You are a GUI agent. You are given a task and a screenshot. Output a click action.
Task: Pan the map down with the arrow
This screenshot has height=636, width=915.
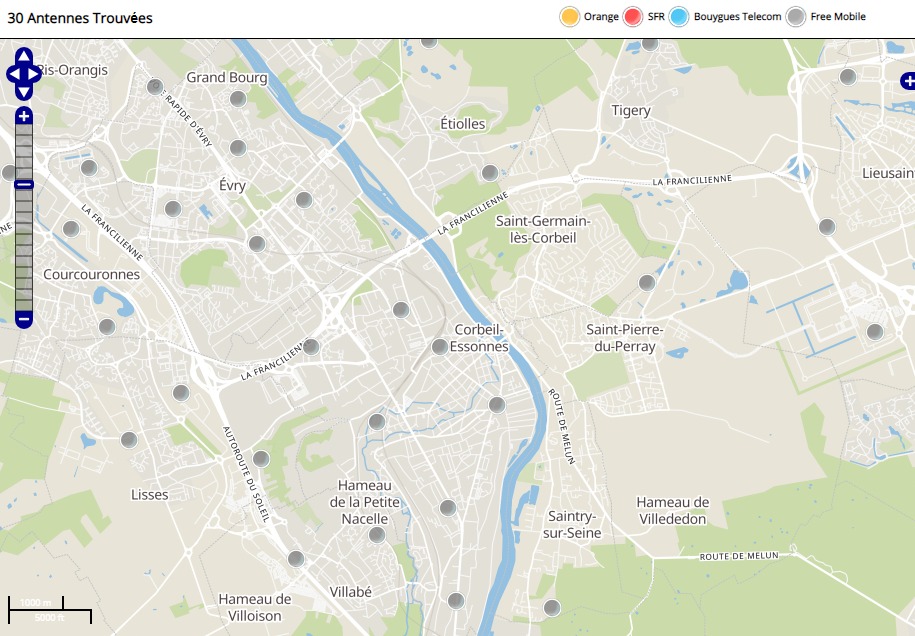(x=24, y=91)
